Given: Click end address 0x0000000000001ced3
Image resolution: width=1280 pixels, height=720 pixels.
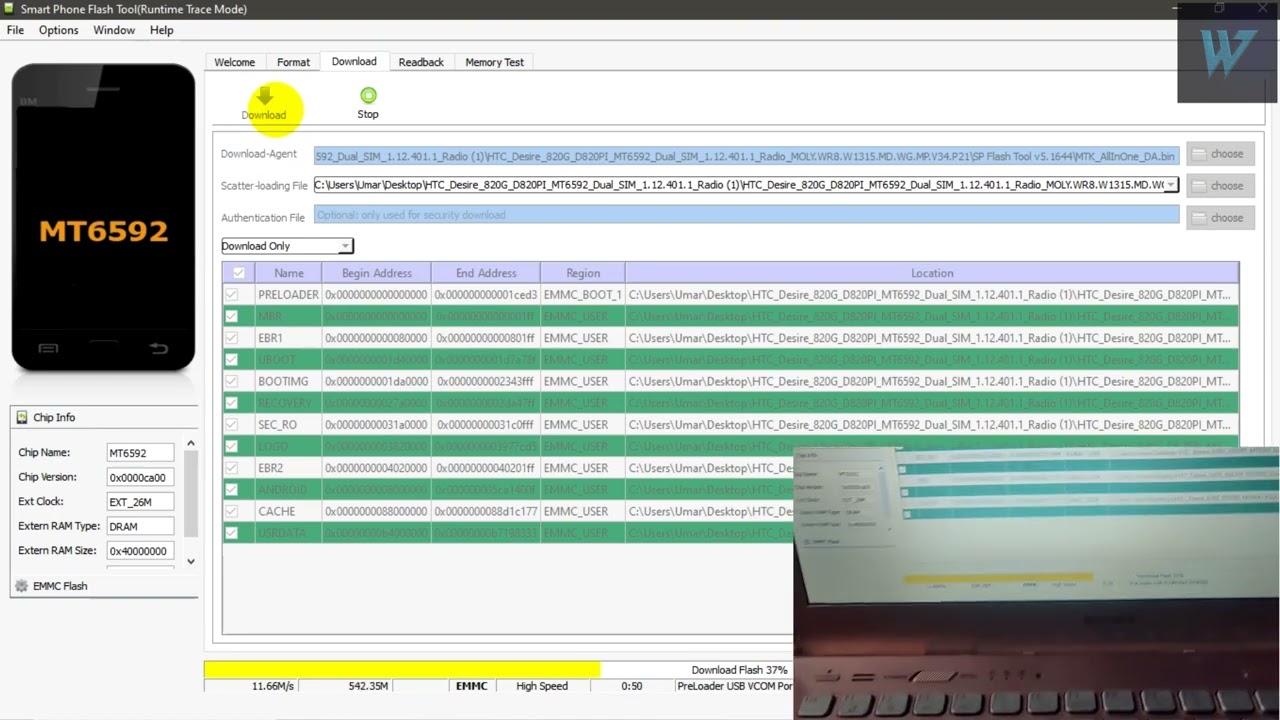Looking at the screenshot, I should pyautogui.click(x=486, y=295).
